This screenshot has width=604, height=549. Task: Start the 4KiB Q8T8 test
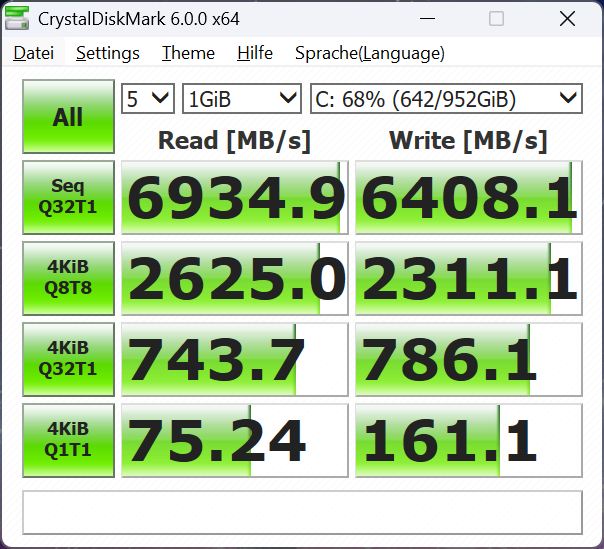[69, 278]
